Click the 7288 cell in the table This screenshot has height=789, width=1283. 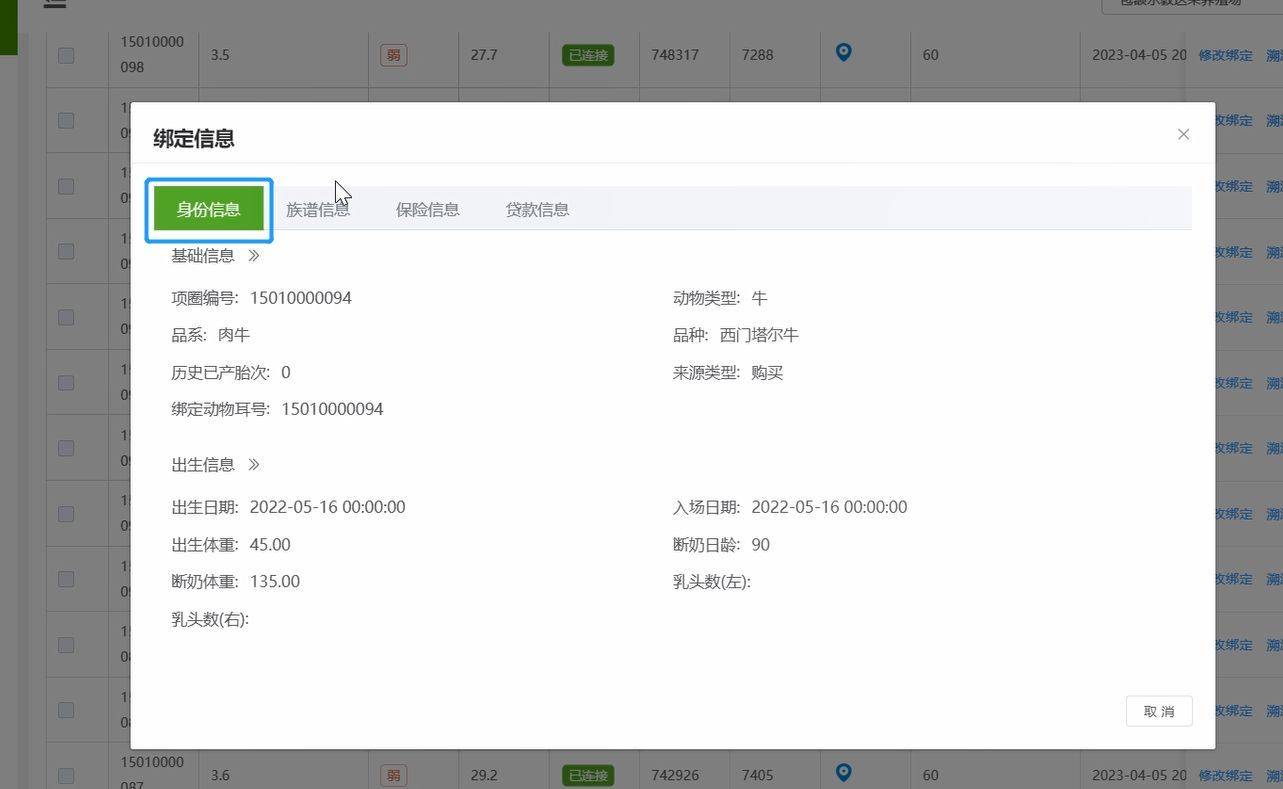757,55
